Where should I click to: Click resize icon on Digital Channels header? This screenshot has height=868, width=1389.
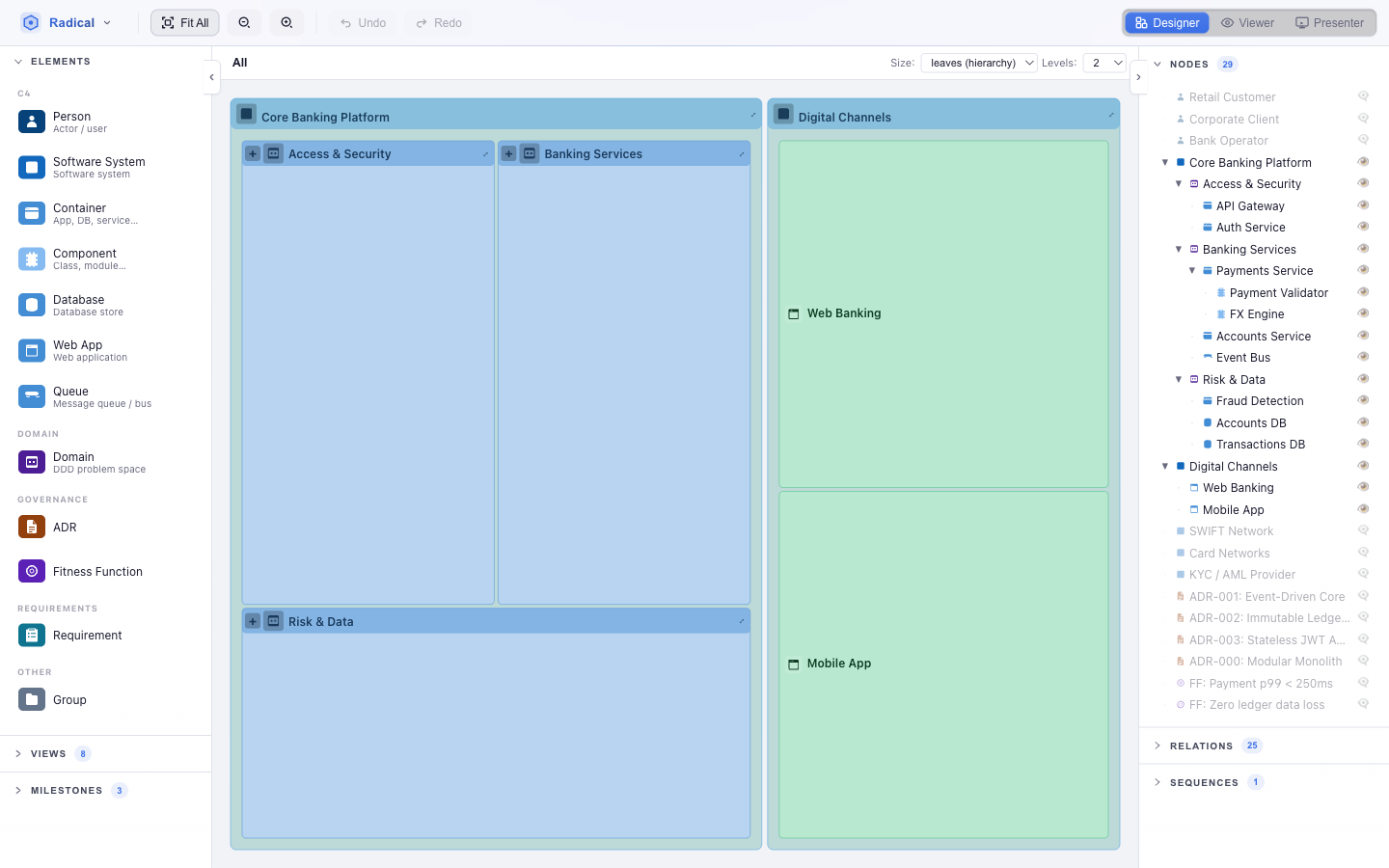coord(1111,116)
